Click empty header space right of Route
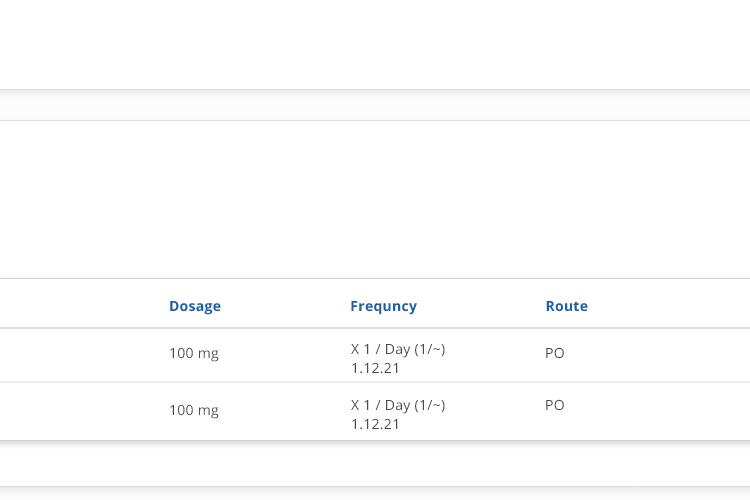The width and height of the screenshot is (750, 500). [670, 303]
